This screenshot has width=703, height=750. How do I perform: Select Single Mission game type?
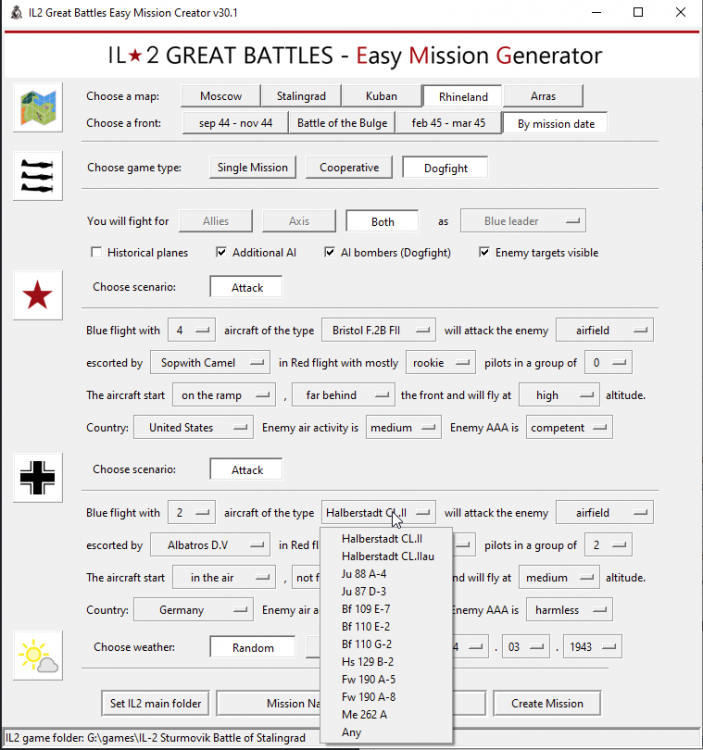tap(253, 167)
